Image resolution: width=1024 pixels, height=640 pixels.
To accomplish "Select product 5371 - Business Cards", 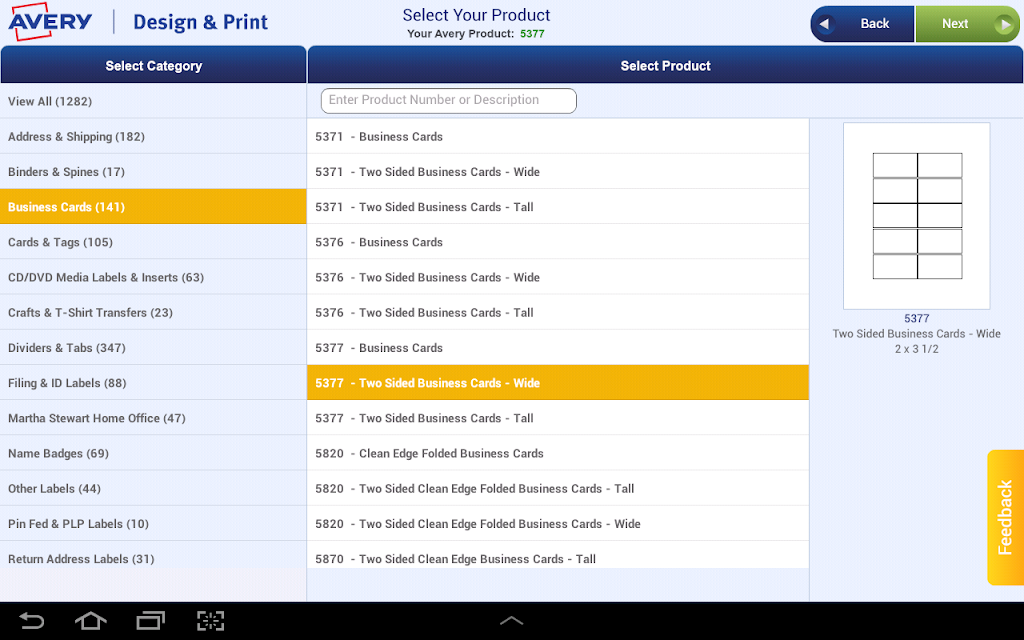I will (x=558, y=136).
